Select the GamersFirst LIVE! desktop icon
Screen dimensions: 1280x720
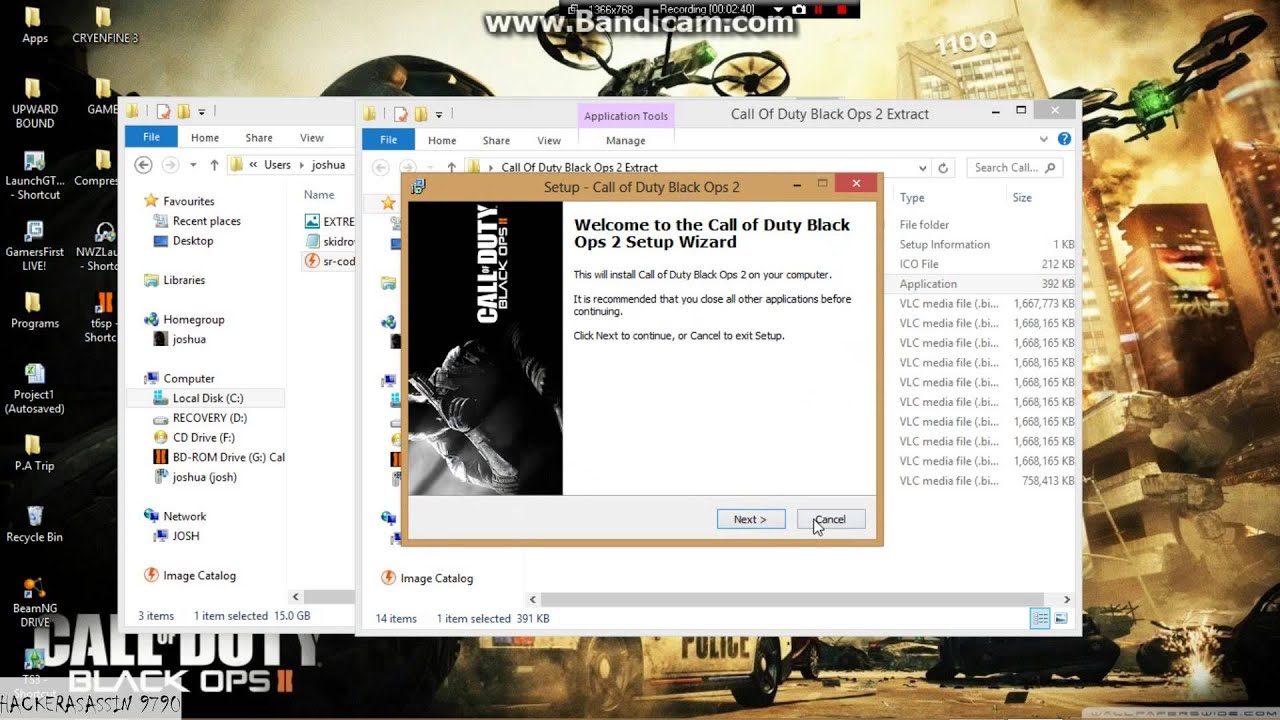34,246
